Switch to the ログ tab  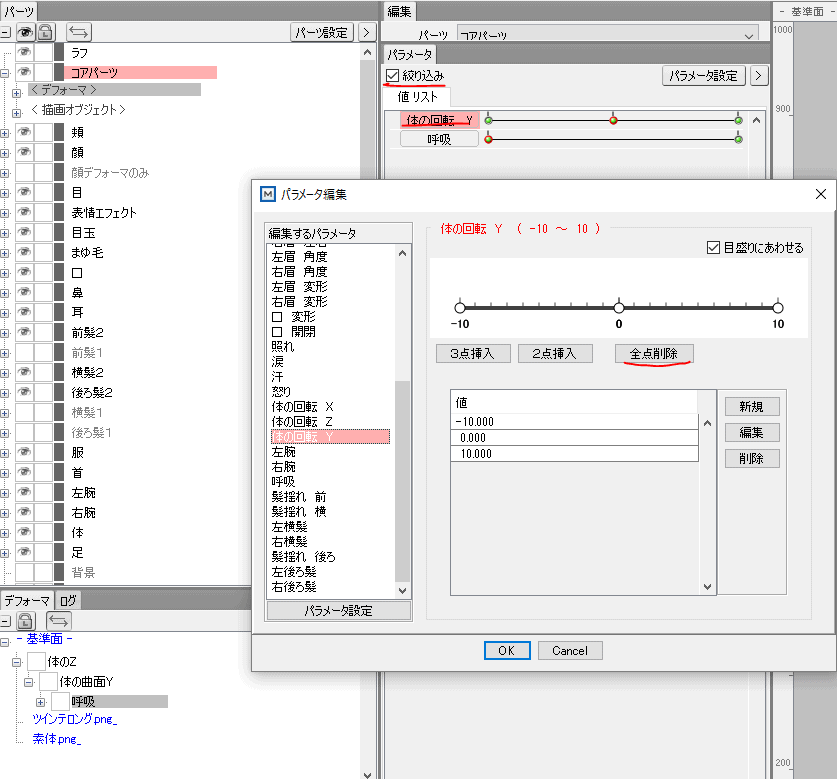click(x=68, y=600)
